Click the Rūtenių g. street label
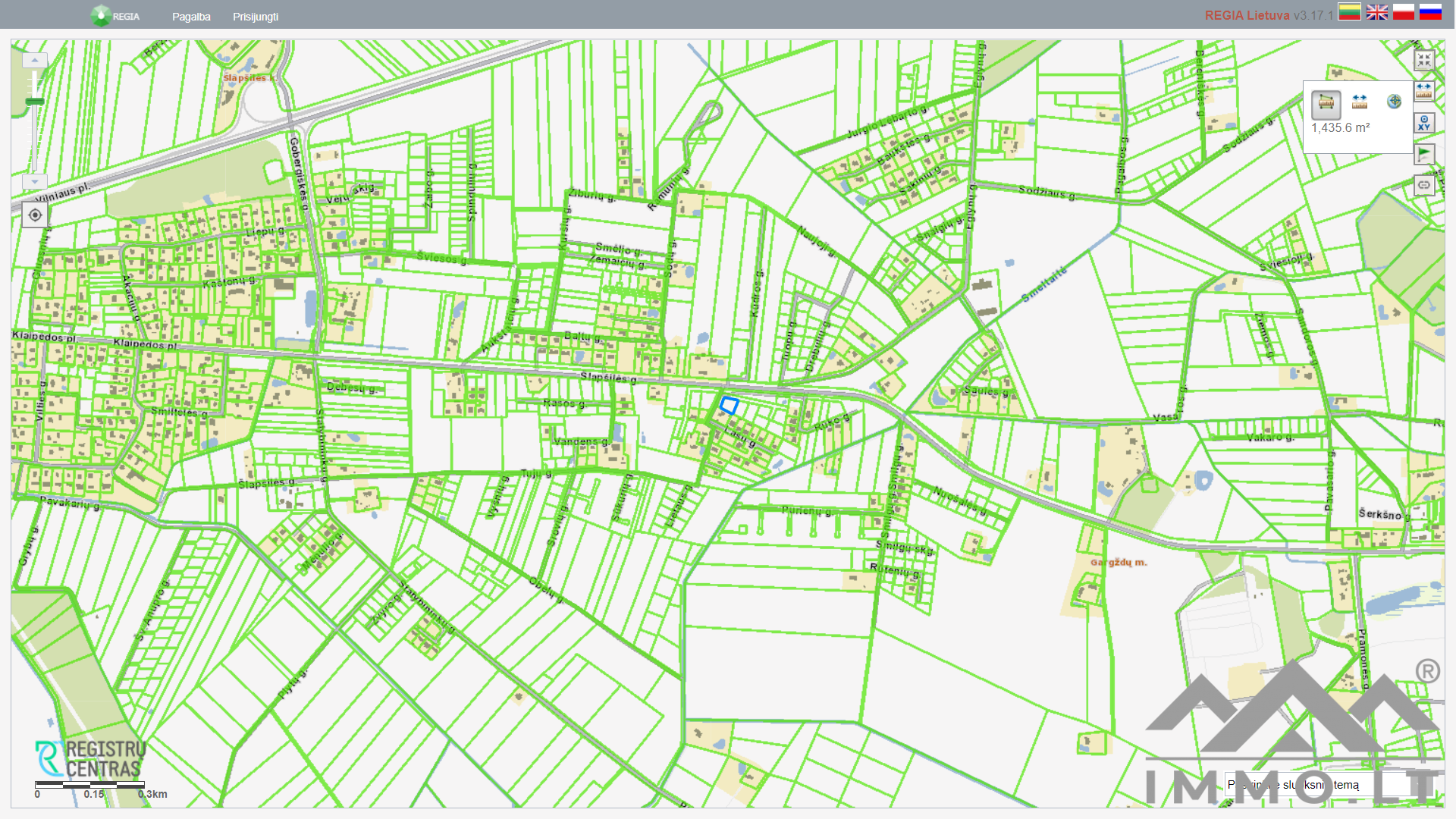The width and height of the screenshot is (1456, 819). (x=896, y=570)
